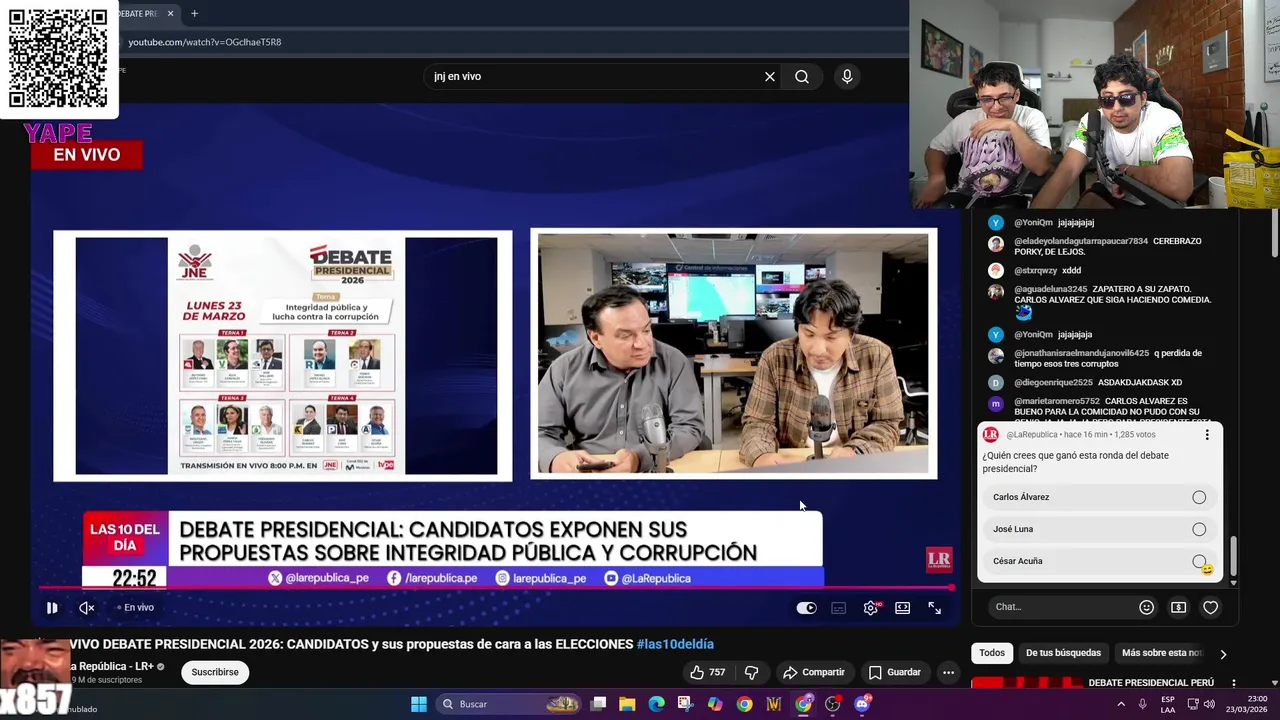The width and height of the screenshot is (1280, 720).
Task: Close the DEBATE PRE browser tab
Action: (x=171, y=13)
